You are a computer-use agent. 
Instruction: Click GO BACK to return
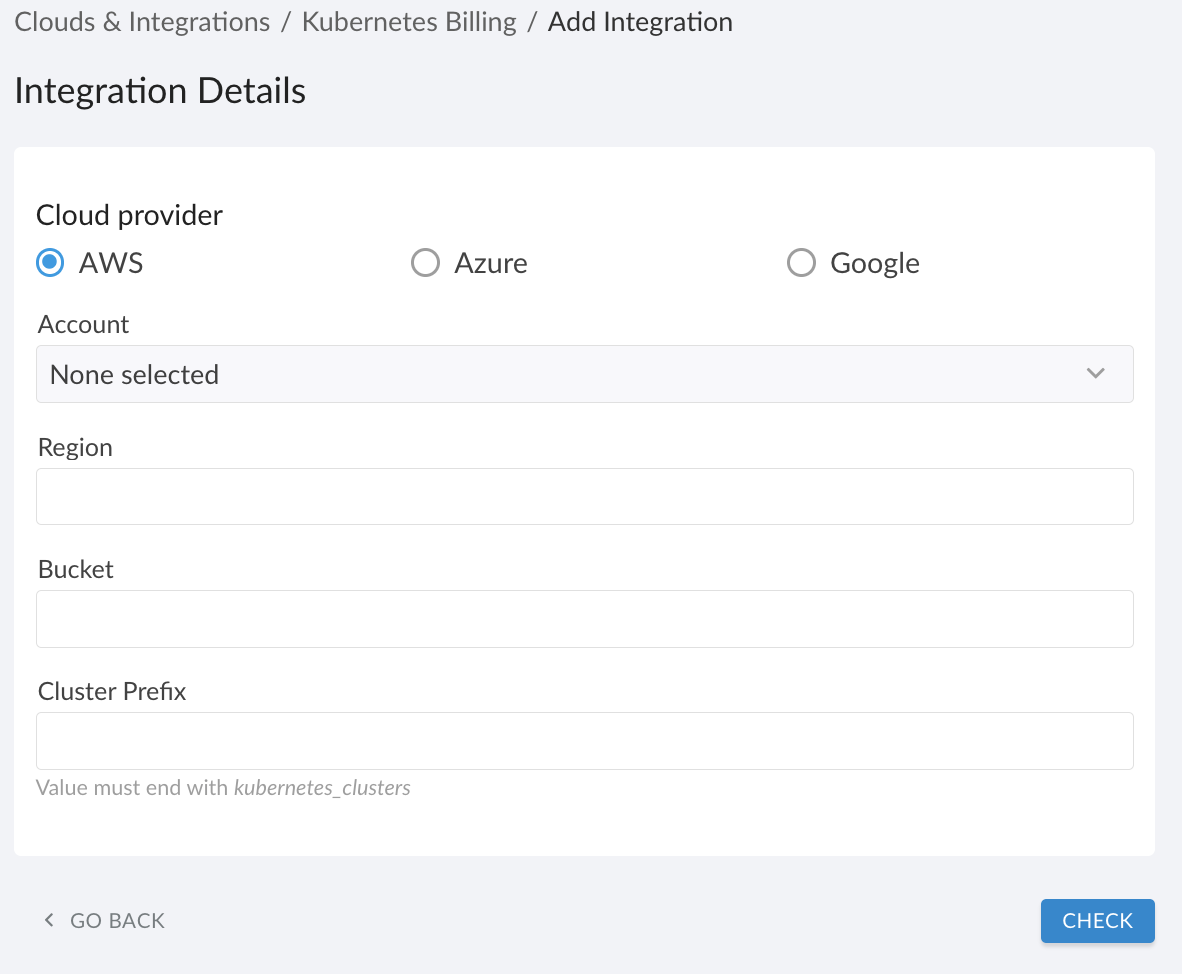tap(117, 920)
